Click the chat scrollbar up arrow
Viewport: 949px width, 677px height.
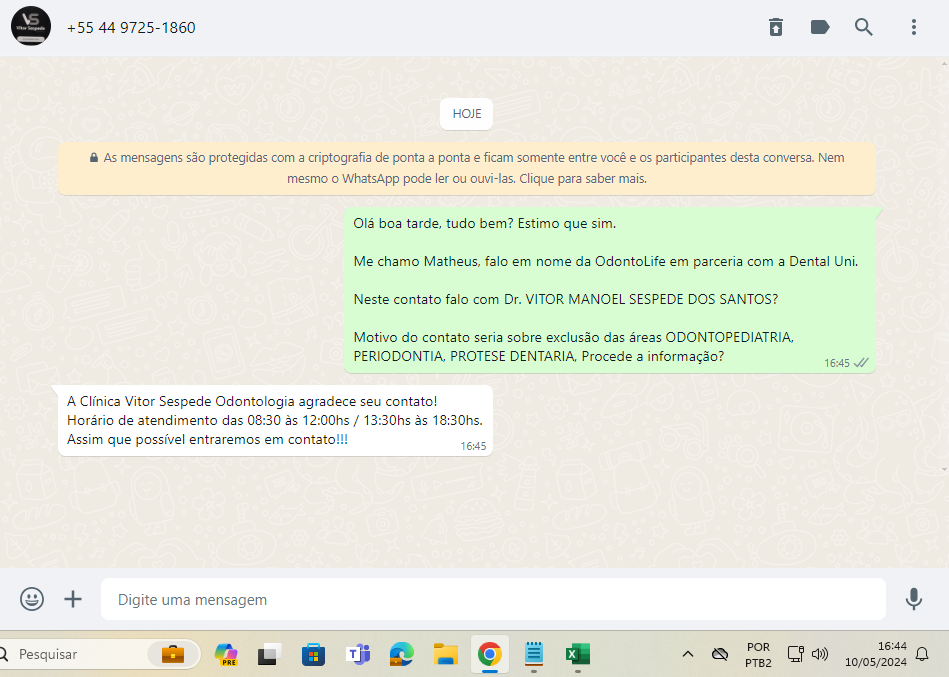(x=944, y=62)
